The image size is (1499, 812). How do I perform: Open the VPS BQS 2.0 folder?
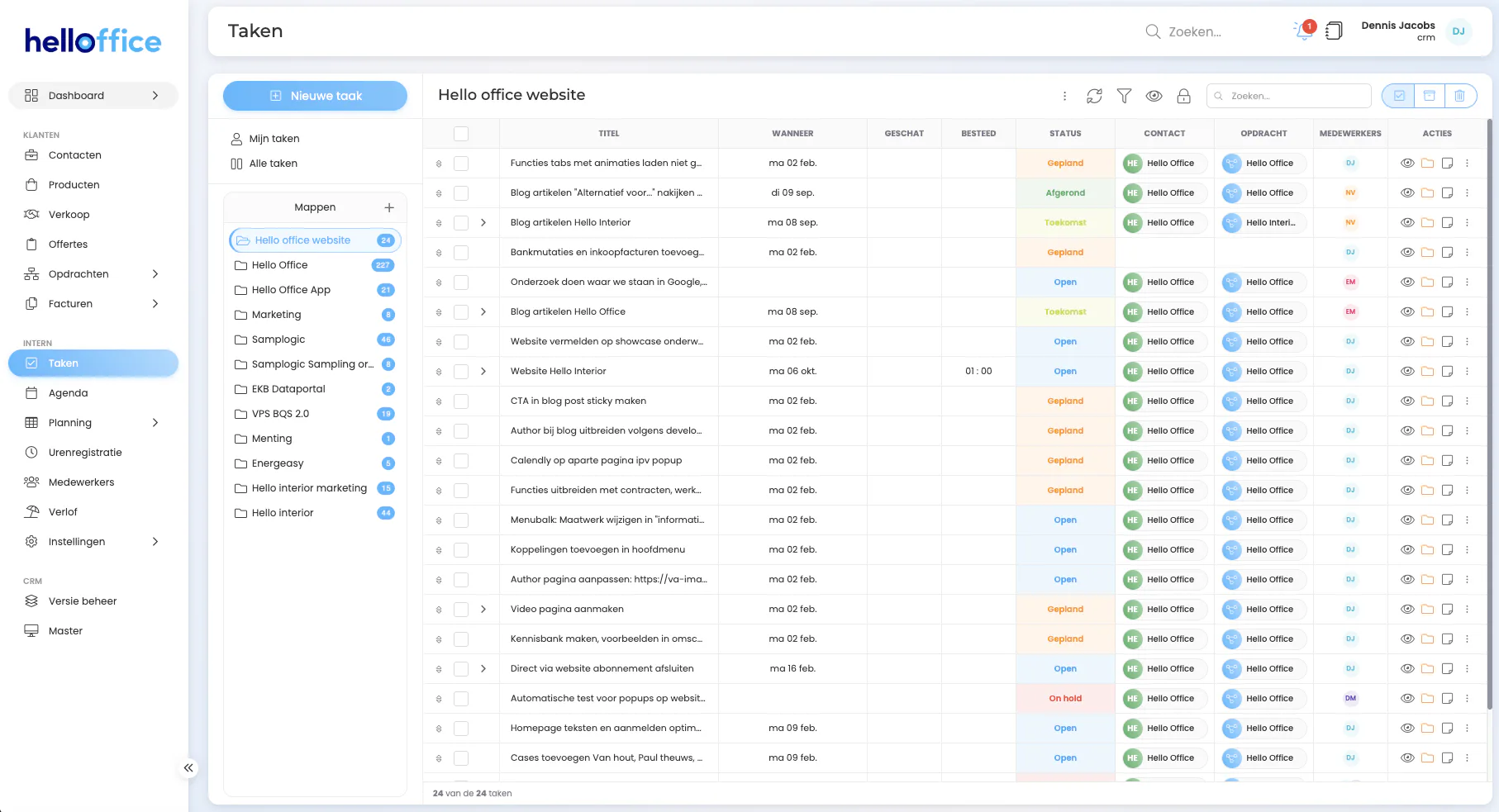(315, 414)
